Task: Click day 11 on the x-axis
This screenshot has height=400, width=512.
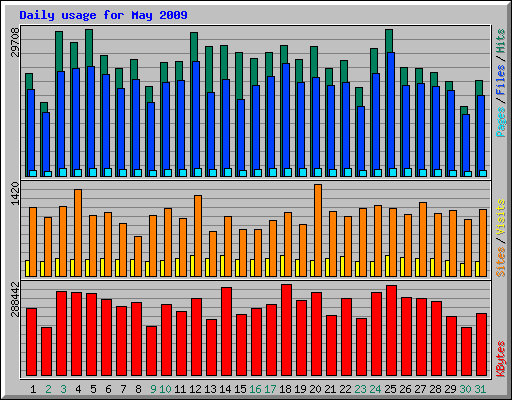Action: coord(180,389)
